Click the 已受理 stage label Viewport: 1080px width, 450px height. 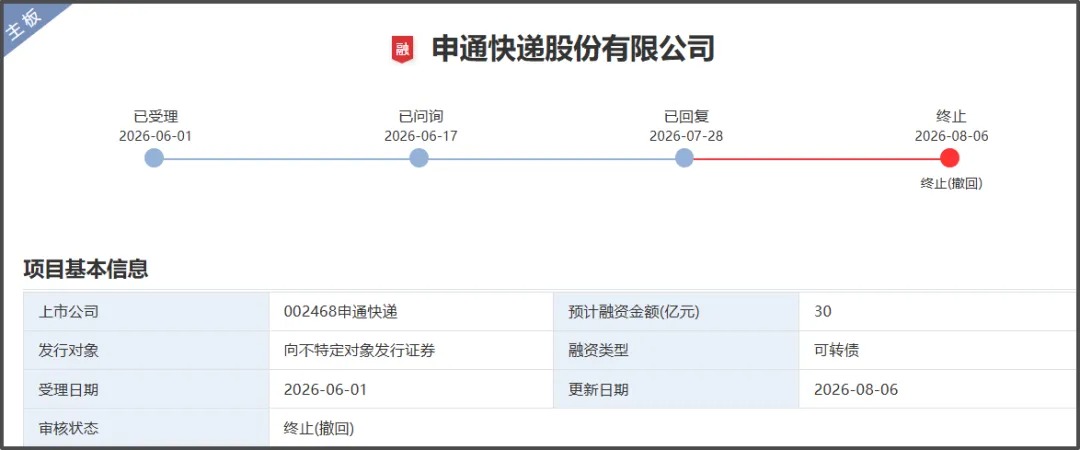tap(156, 116)
